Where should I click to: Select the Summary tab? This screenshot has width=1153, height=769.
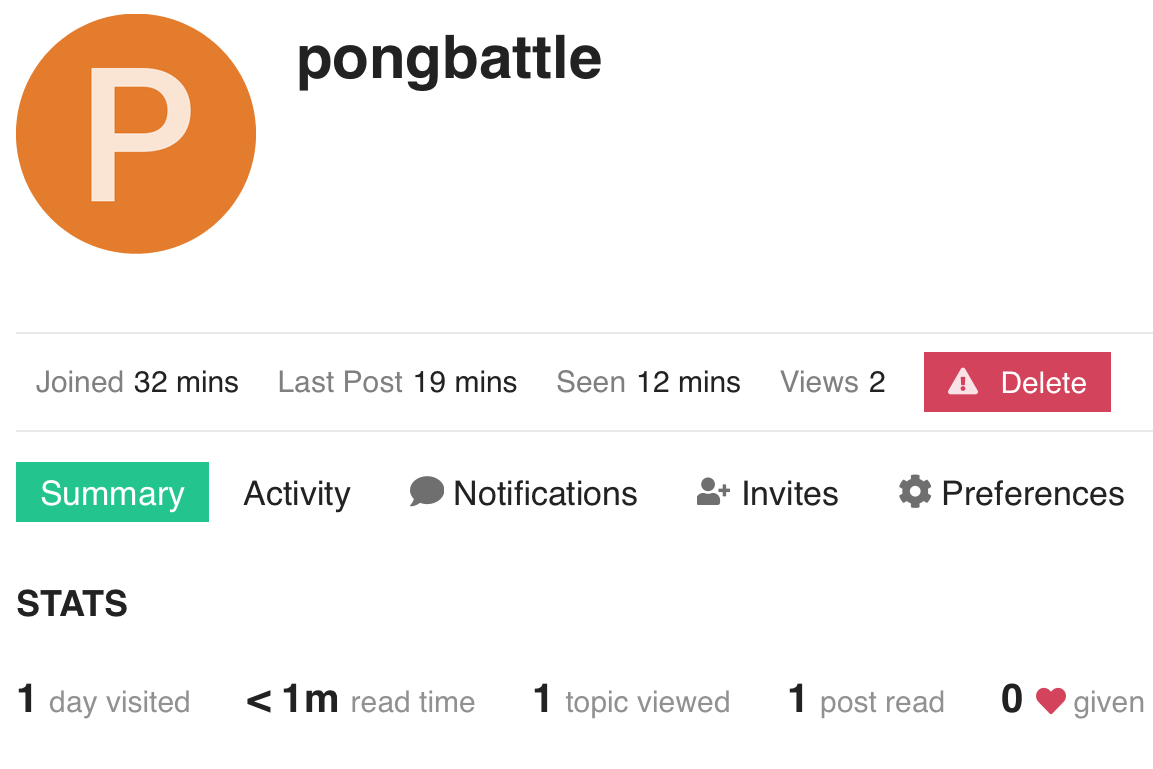tap(112, 492)
